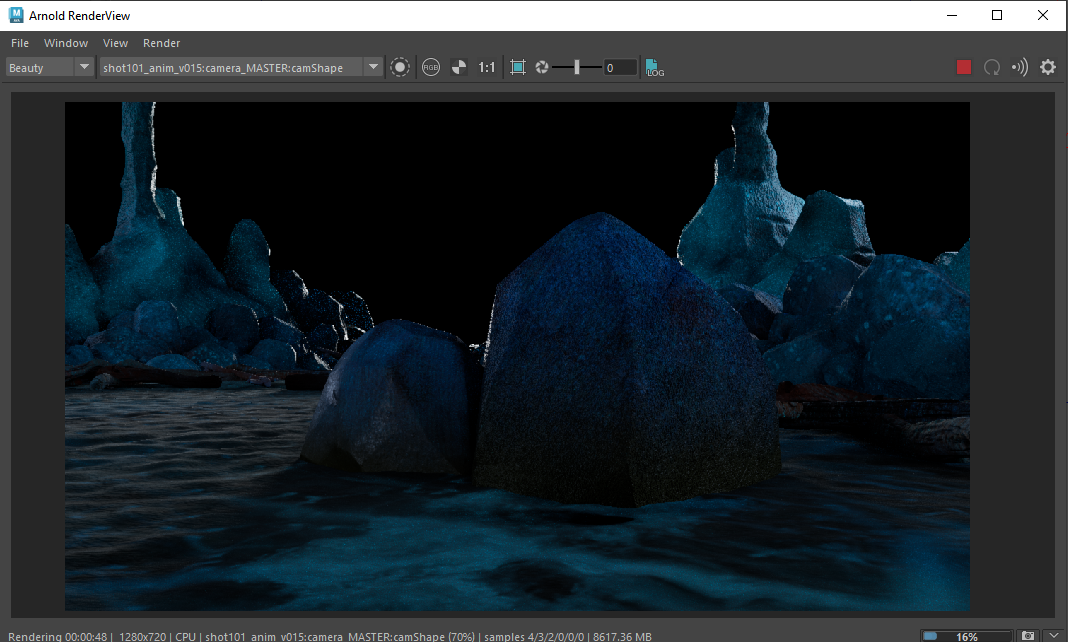
Task: Set the zoom to 1:1 real size
Action: [x=486, y=67]
